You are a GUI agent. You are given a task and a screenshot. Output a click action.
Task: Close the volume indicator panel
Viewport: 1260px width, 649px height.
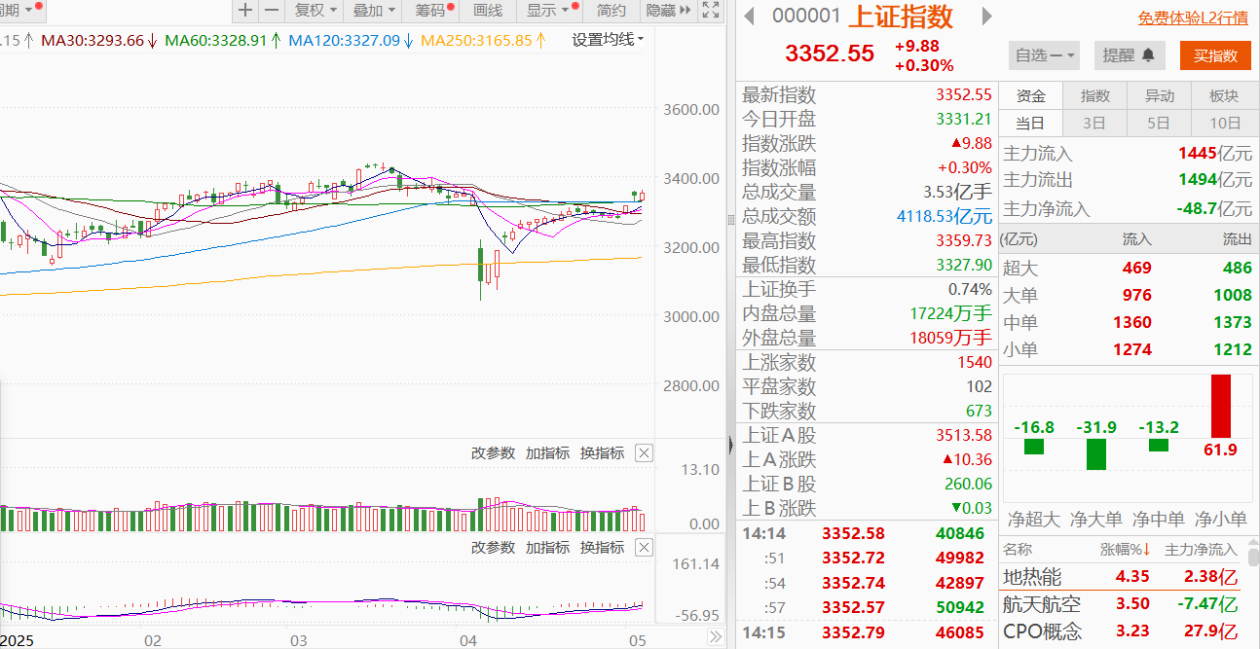(644, 453)
